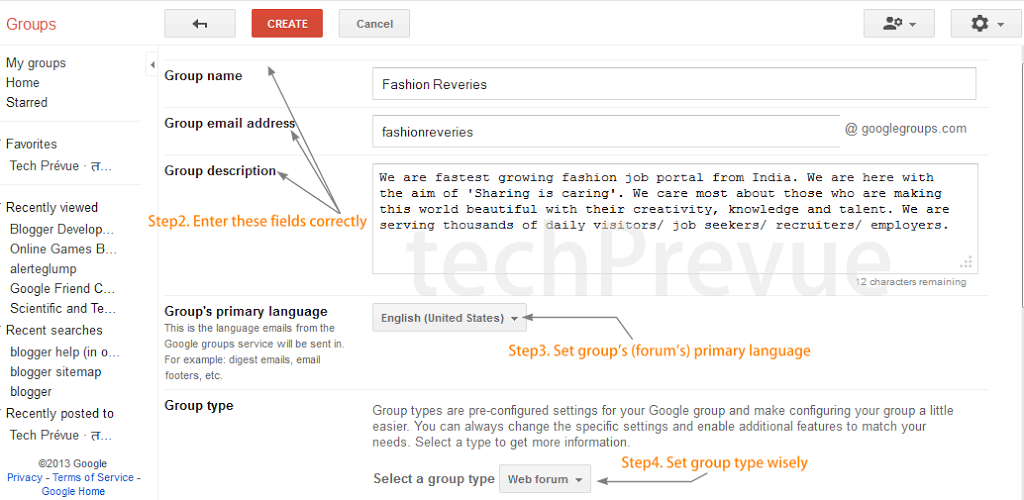Open the members management icon menu
Viewport: 1024px width, 500px height.
899,23
